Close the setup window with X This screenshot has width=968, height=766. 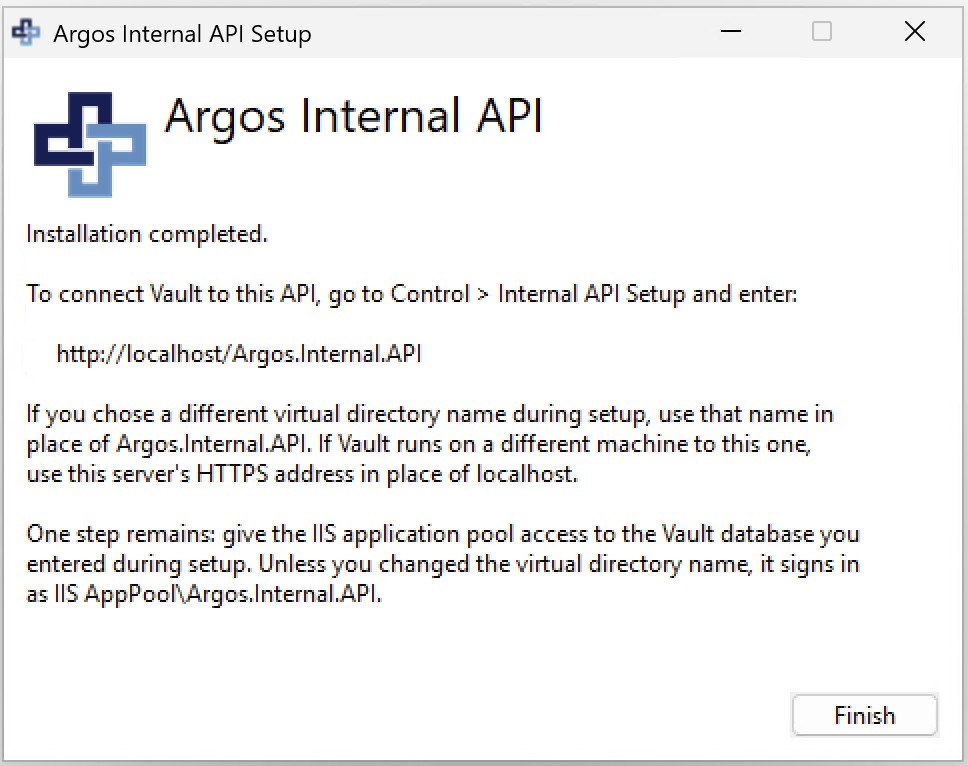915,31
